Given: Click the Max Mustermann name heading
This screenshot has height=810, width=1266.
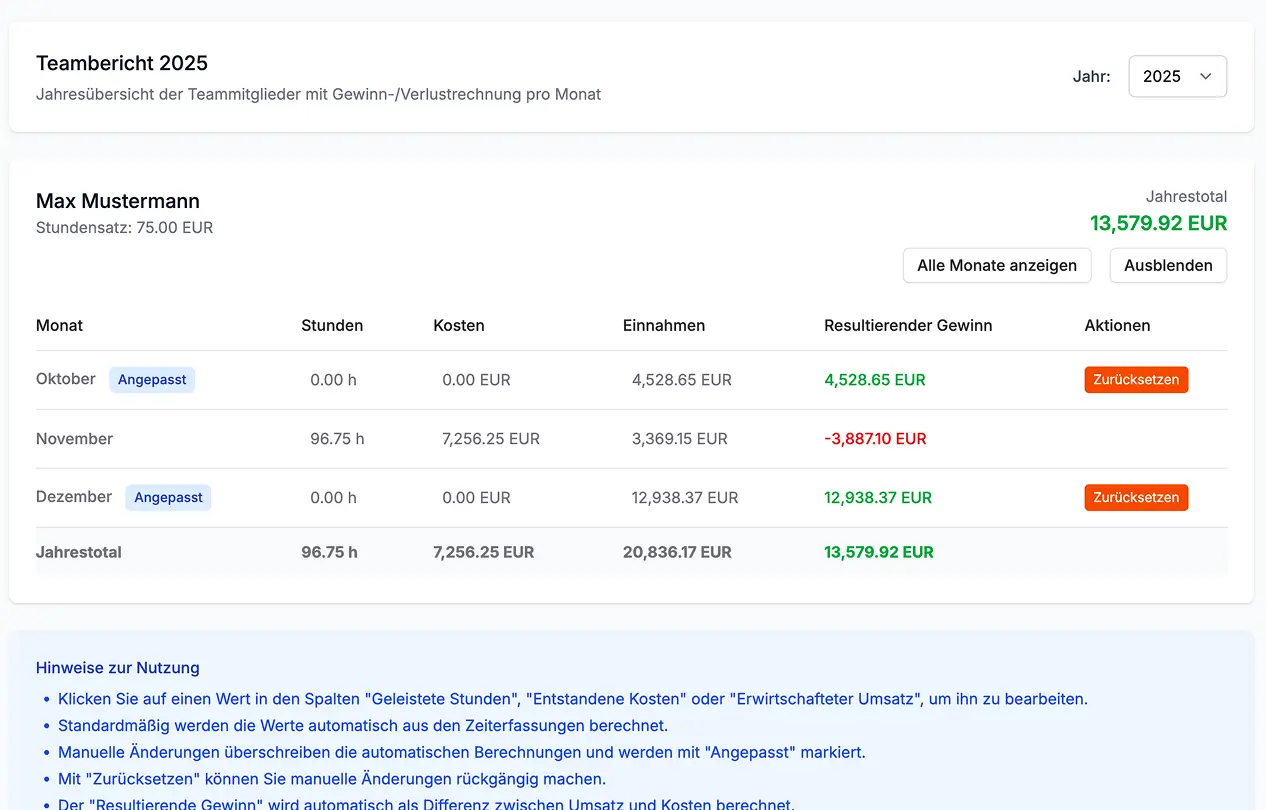Looking at the screenshot, I should 118,201.
